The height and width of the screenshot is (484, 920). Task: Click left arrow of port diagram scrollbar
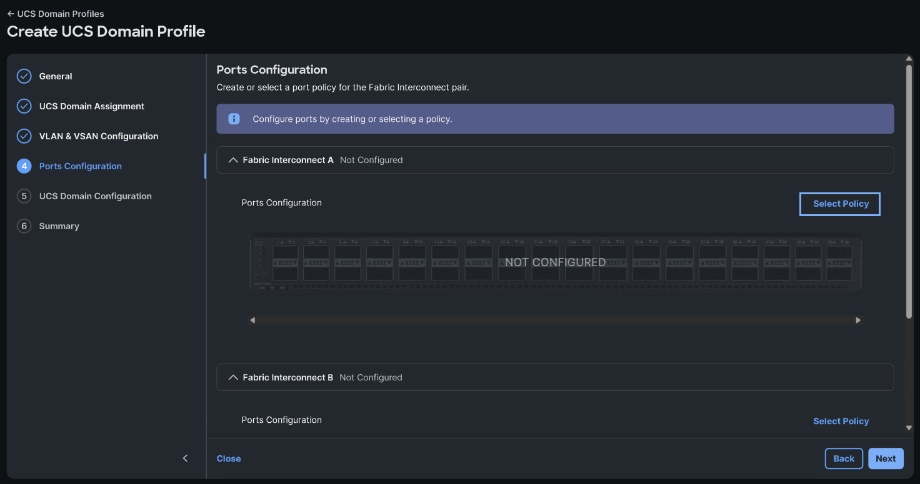click(x=253, y=320)
